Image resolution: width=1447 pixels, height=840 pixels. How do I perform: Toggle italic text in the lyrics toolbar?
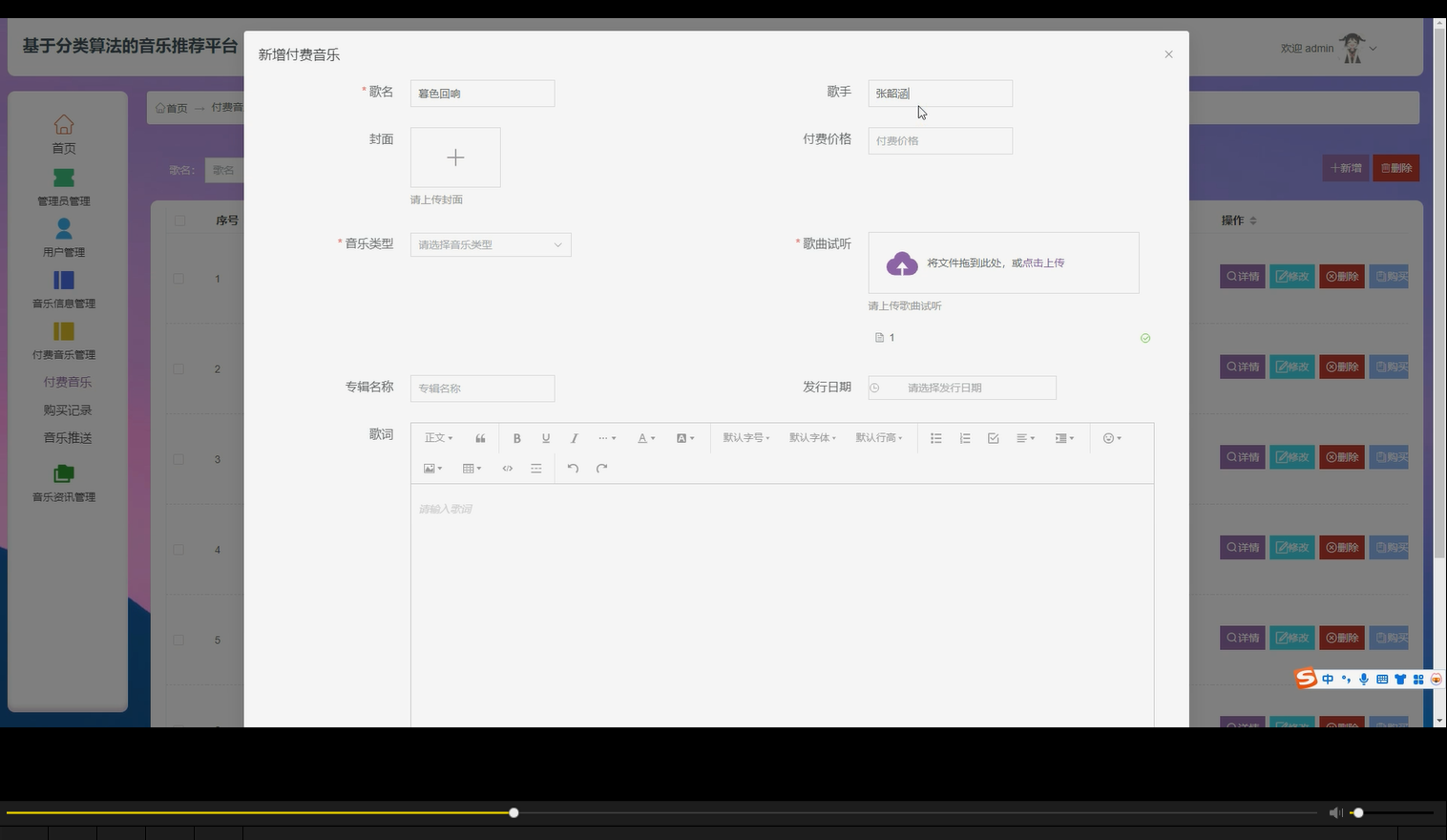(x=574, y=438)
